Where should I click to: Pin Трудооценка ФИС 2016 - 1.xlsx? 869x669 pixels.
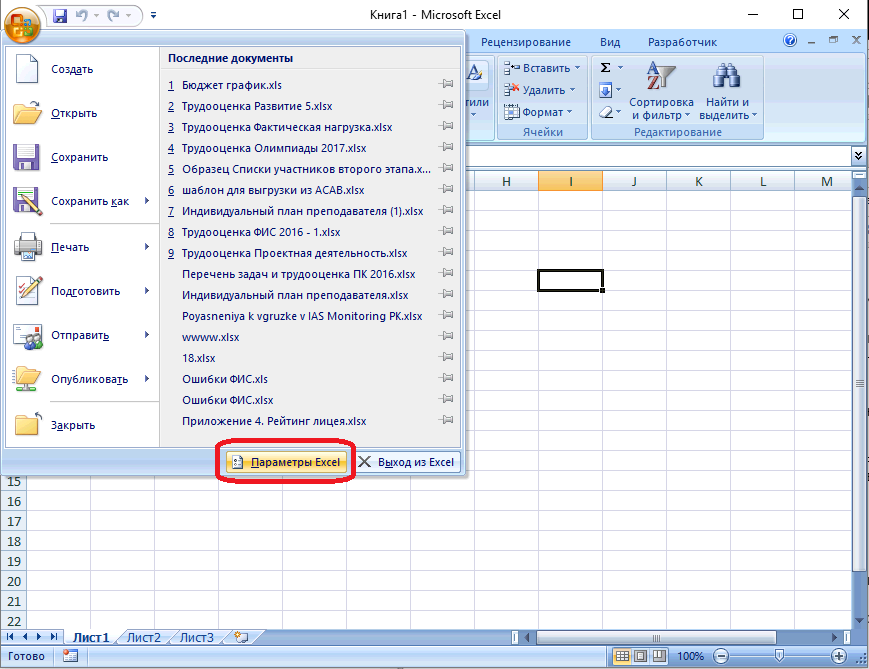click(446, 231)
